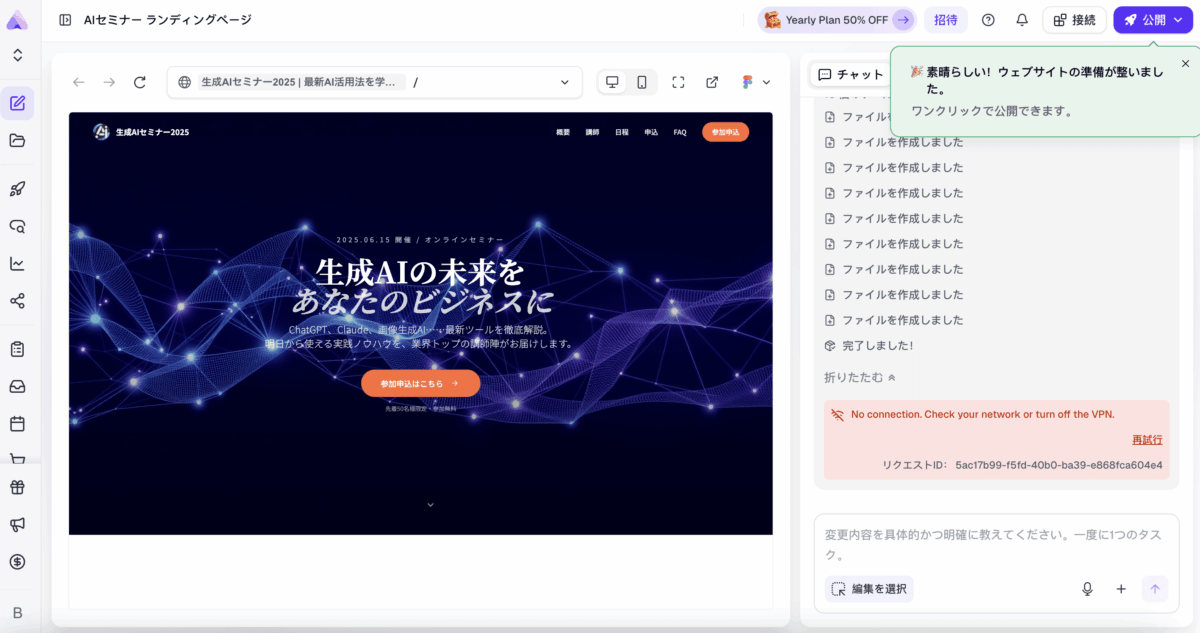Click the 再試行 retry link
Viewport: 1200px width, 633px height.
pyautogui.click(x=1147, y=439)
